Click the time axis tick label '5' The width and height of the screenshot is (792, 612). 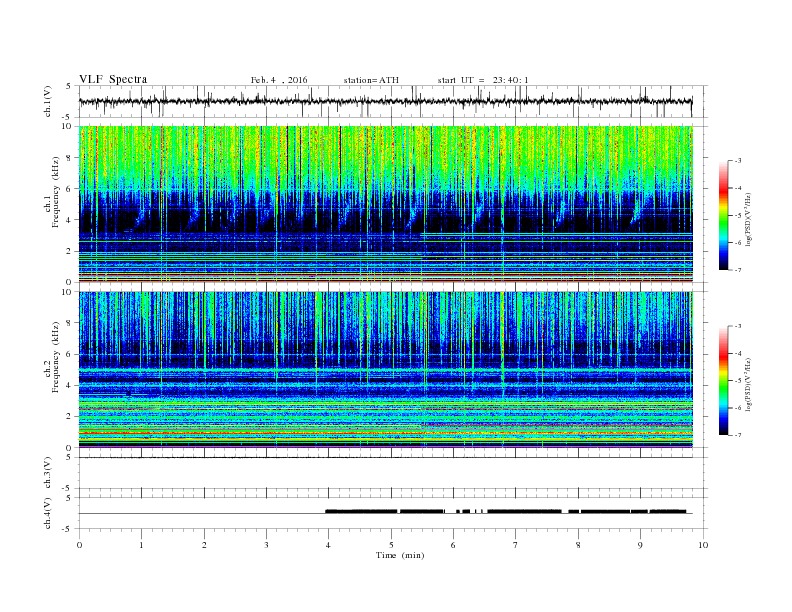point(391,545)
